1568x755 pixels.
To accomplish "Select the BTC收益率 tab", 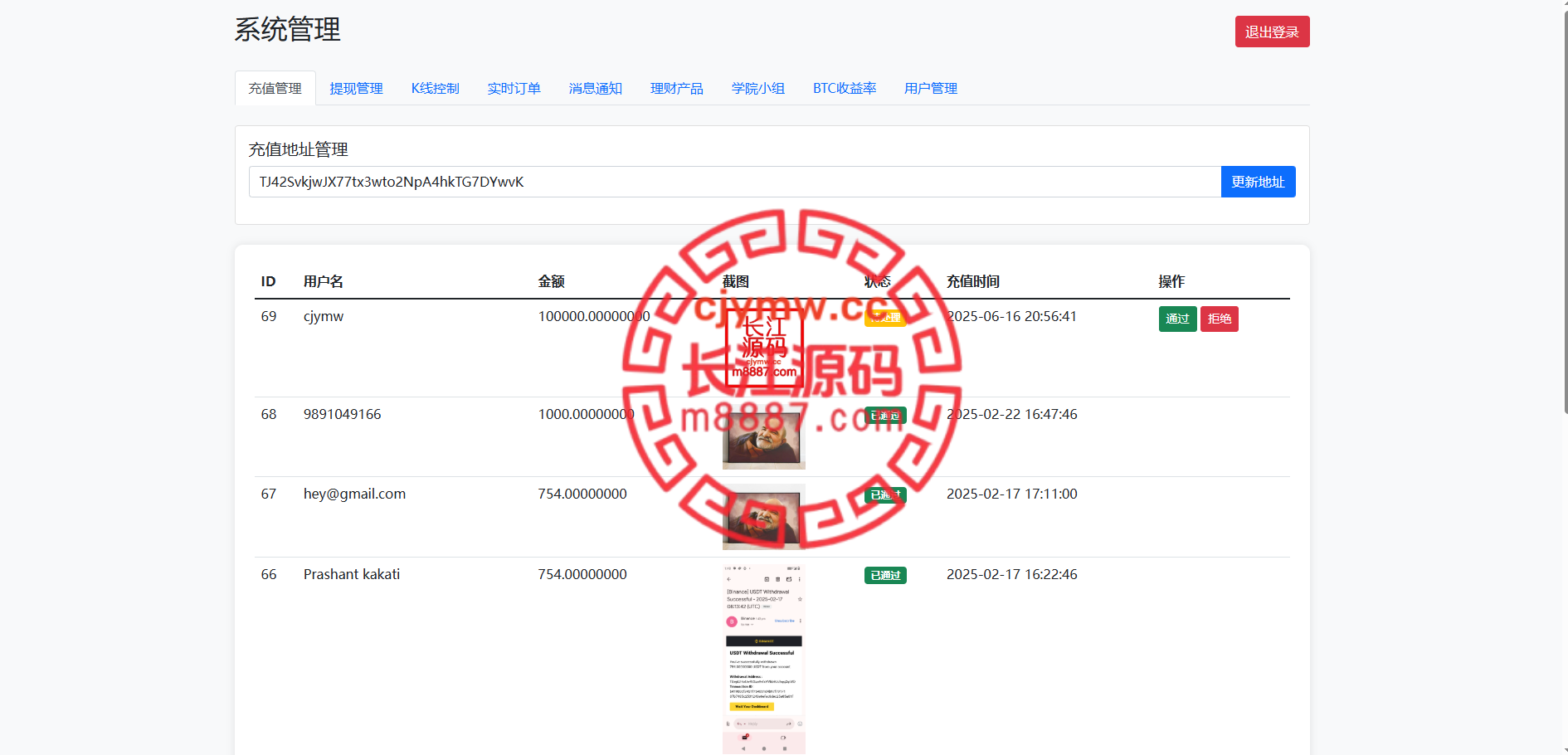I will tap(845, 88).
